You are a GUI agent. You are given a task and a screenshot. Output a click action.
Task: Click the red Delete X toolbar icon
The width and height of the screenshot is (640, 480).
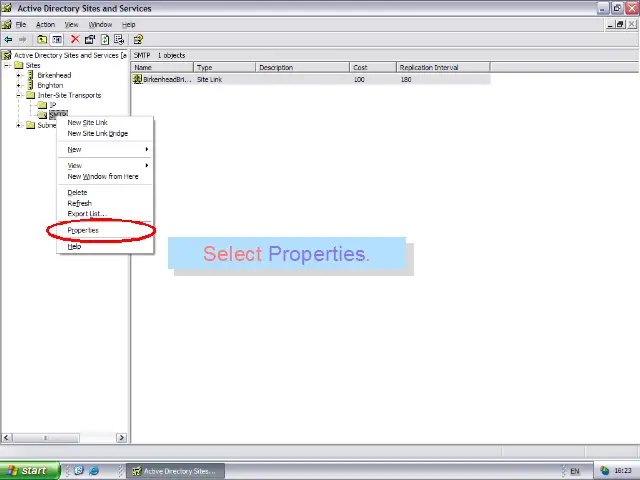point(75,39)
